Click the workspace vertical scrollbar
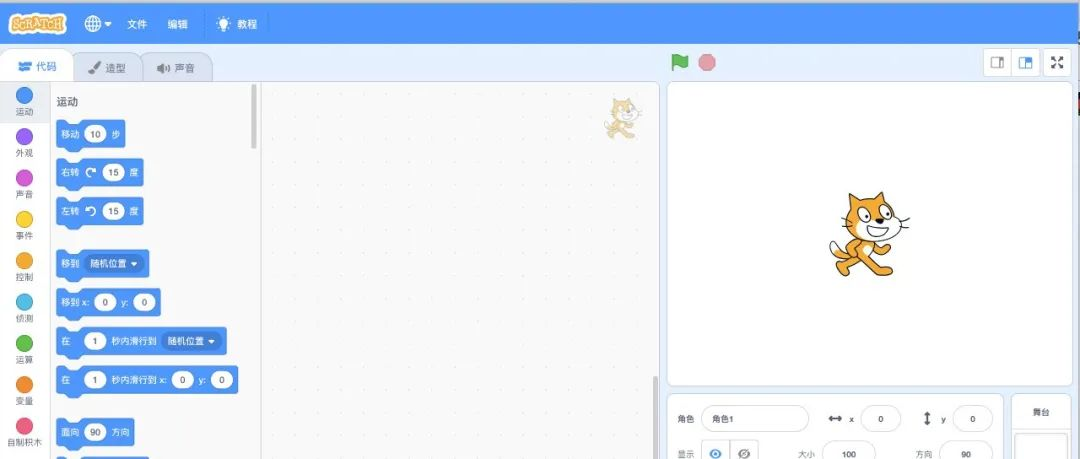Screen dimensions: 1080x459 pyautogui.click(x=655, y=417)
